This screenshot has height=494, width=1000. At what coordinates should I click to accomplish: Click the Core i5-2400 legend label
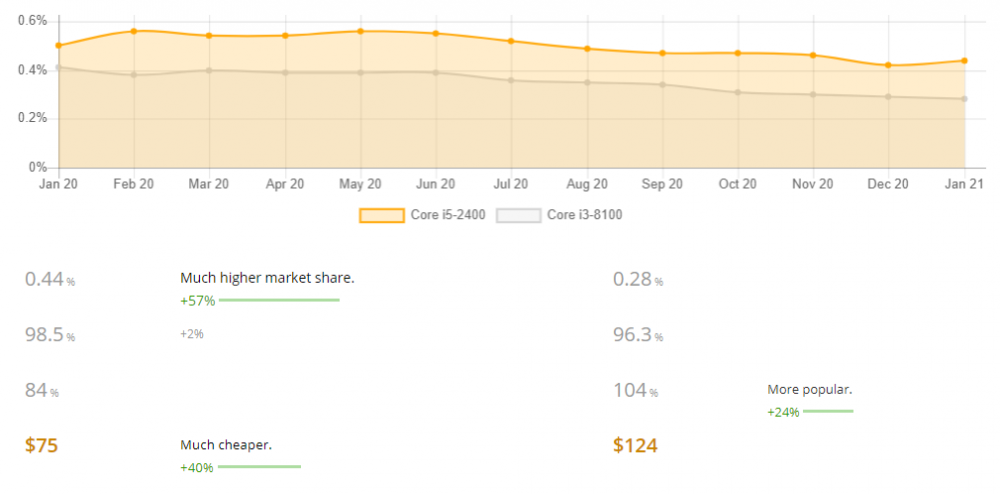448,215
